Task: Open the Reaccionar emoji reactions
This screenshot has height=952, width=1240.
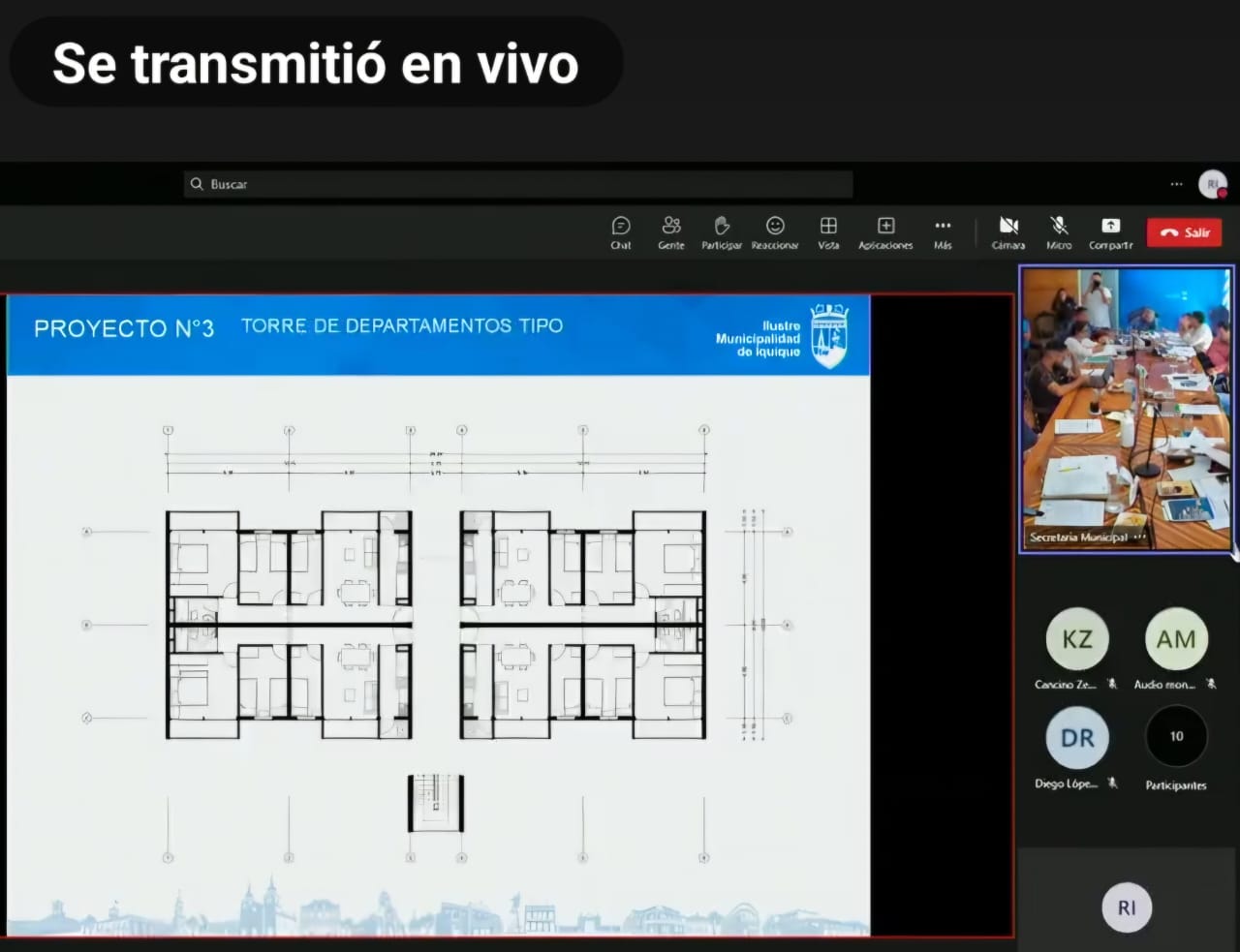Action: tap(775, 232)
